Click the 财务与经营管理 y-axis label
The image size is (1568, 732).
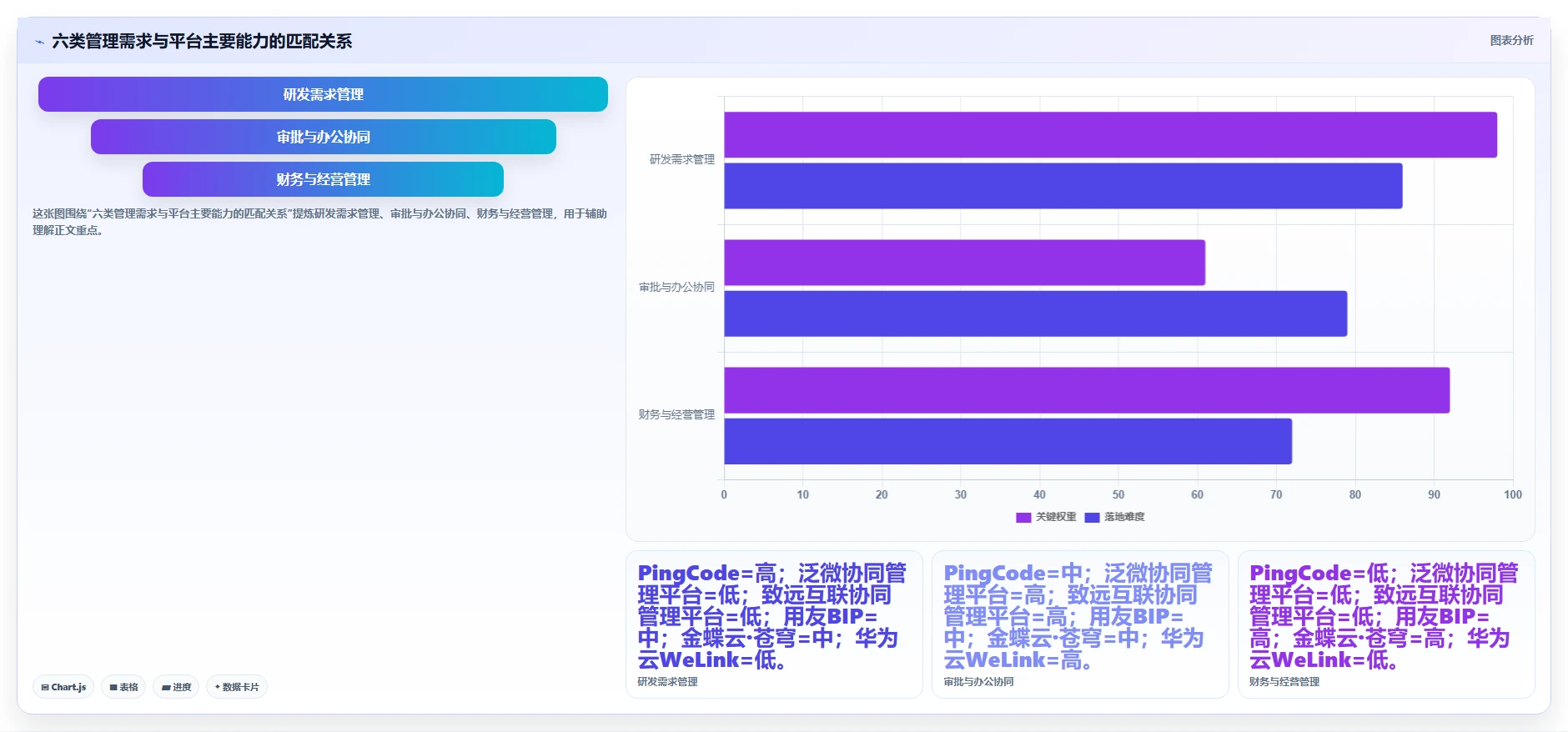coord(676,414)
